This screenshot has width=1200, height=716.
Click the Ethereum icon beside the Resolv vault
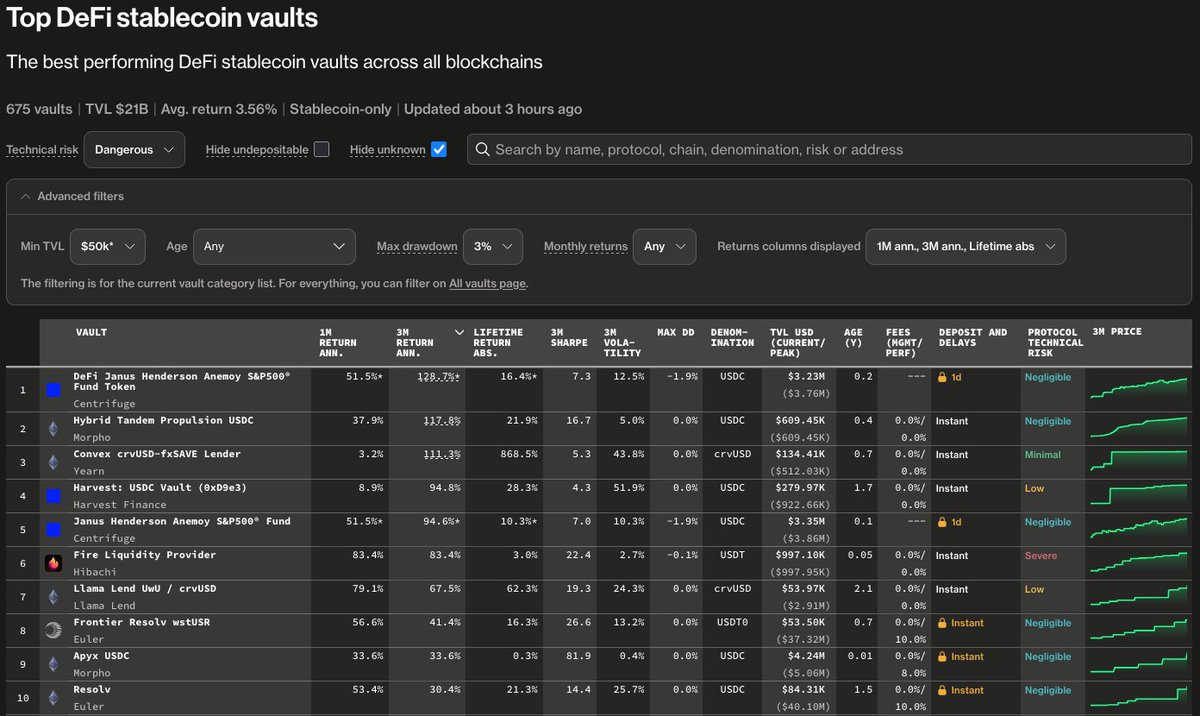coord(54,698)
